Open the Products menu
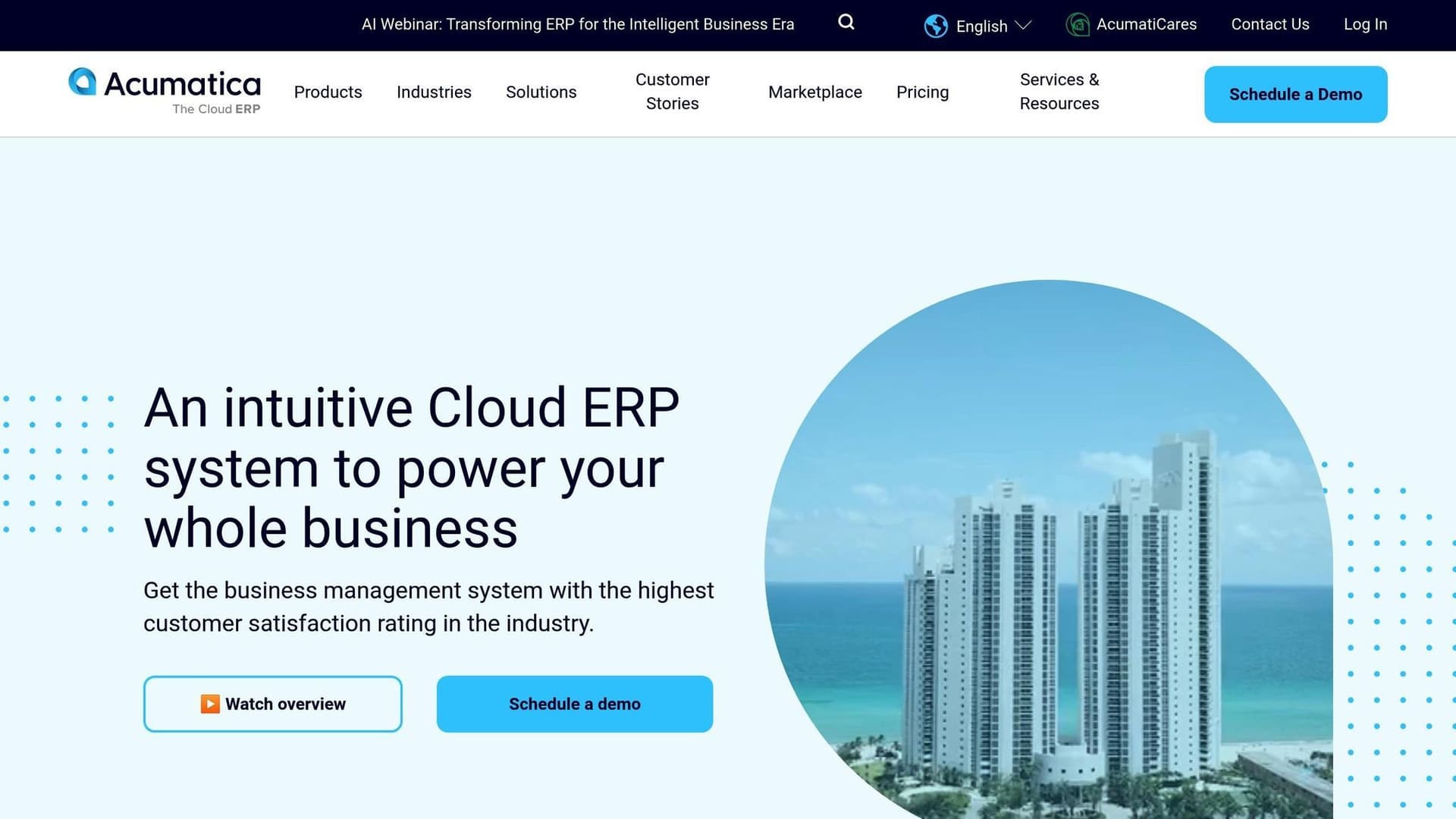The width and height of the screenshot is (1456, 819). tap(328, 93)
